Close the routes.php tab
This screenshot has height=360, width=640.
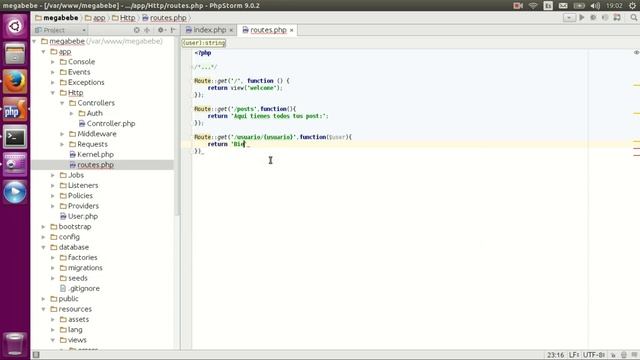tap(291, 30)
